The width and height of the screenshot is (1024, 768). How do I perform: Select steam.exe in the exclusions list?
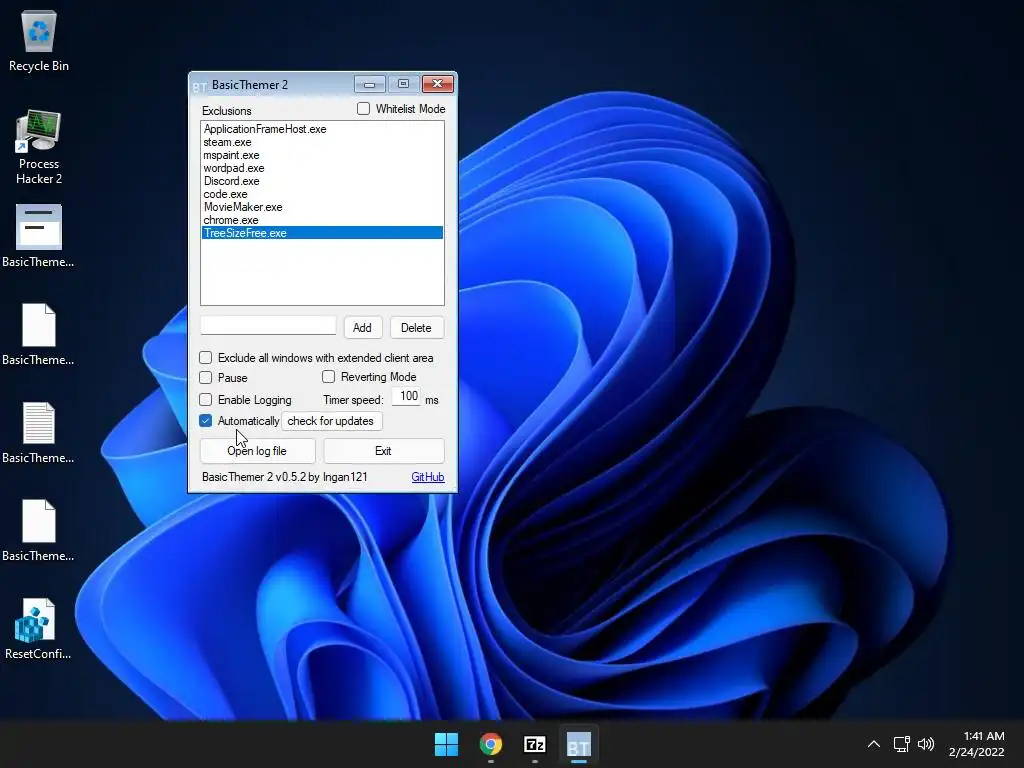(x=322, y=142)
